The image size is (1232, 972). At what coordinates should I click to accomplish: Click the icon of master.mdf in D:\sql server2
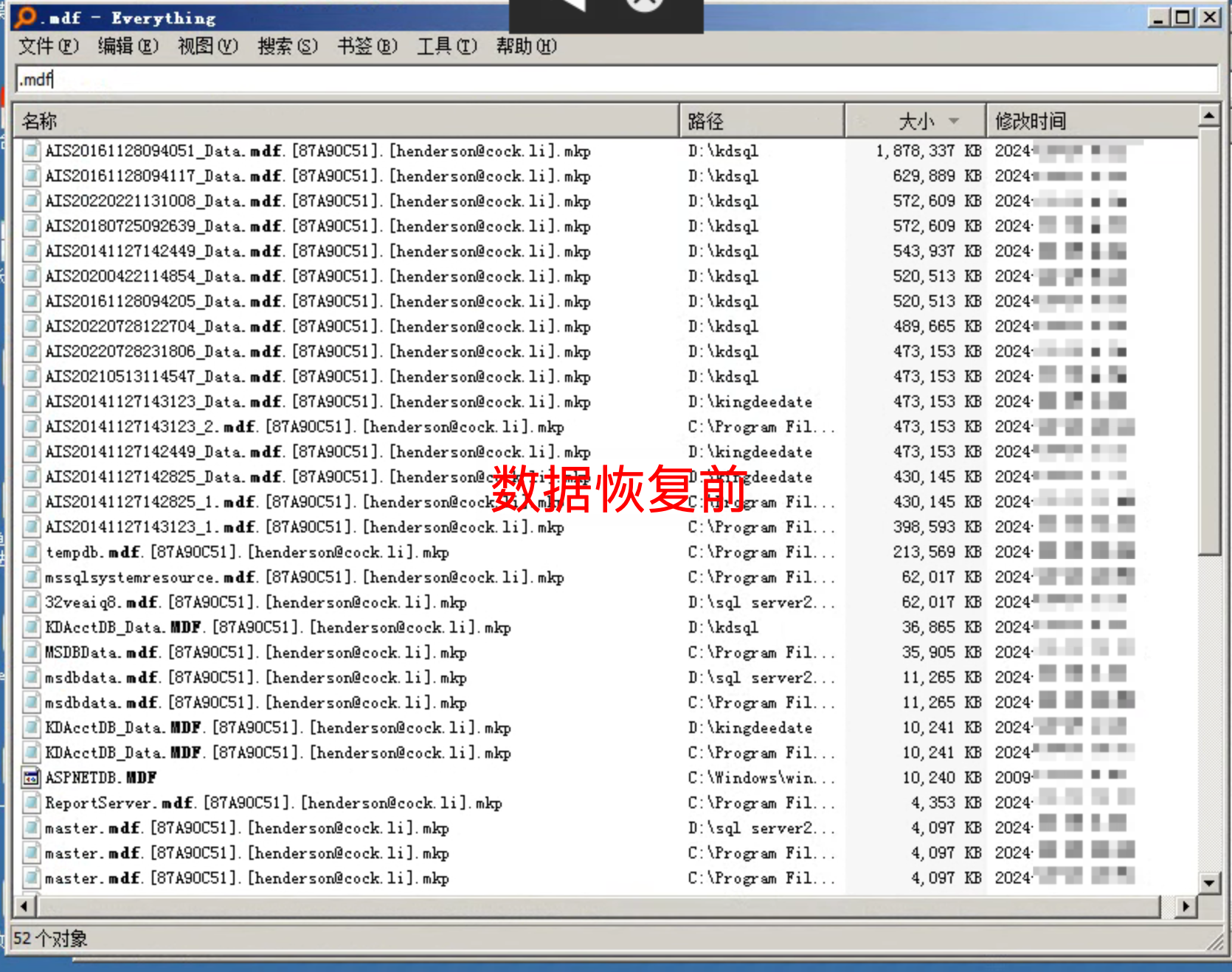[x=31, y=828]
